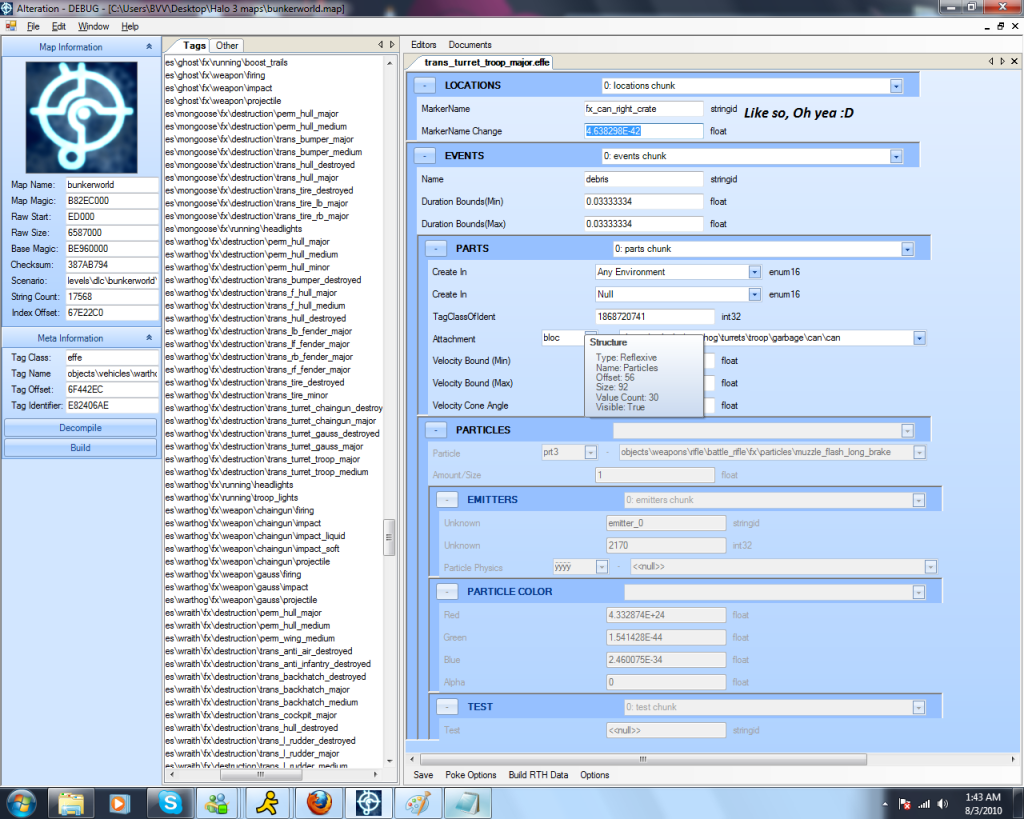Open Firefox from the taskbar
This screenshot has width=1024, height=819.
pyautogui.click(x=319, y=803)
